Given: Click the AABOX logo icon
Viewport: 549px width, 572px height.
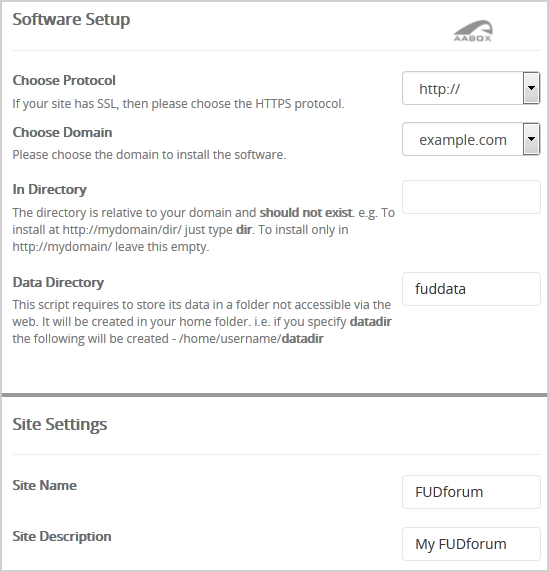Looking at the screenshot, I should pos(473,31).
